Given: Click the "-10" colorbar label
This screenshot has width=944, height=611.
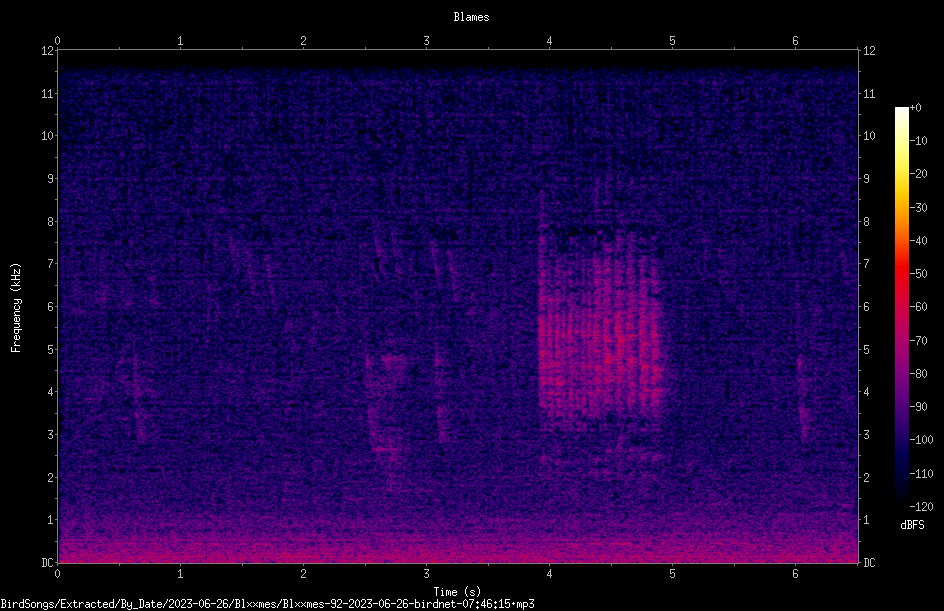Looking at the screenshot, I should pos(918,141).
